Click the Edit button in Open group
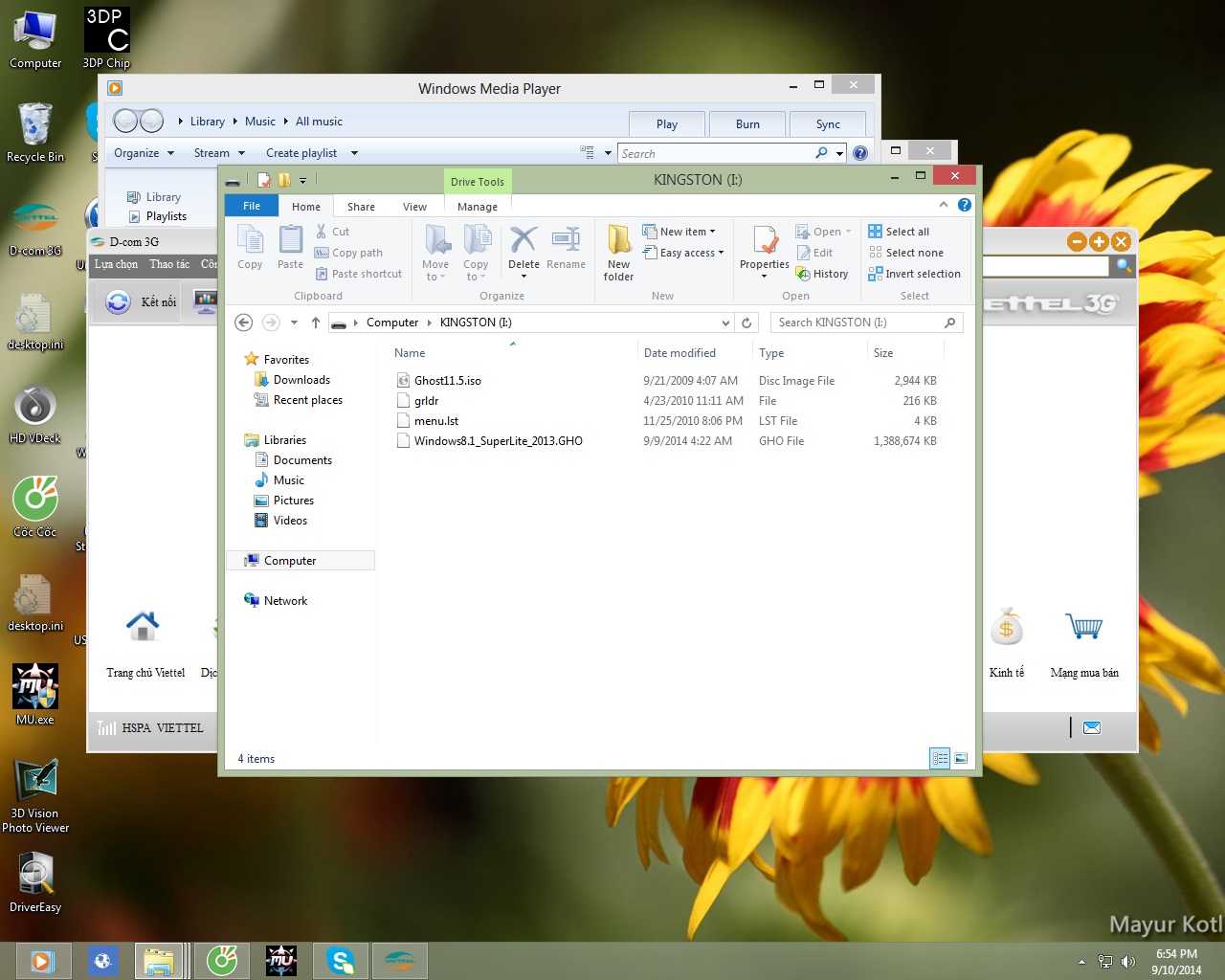1225x980 pixels. 814,253
